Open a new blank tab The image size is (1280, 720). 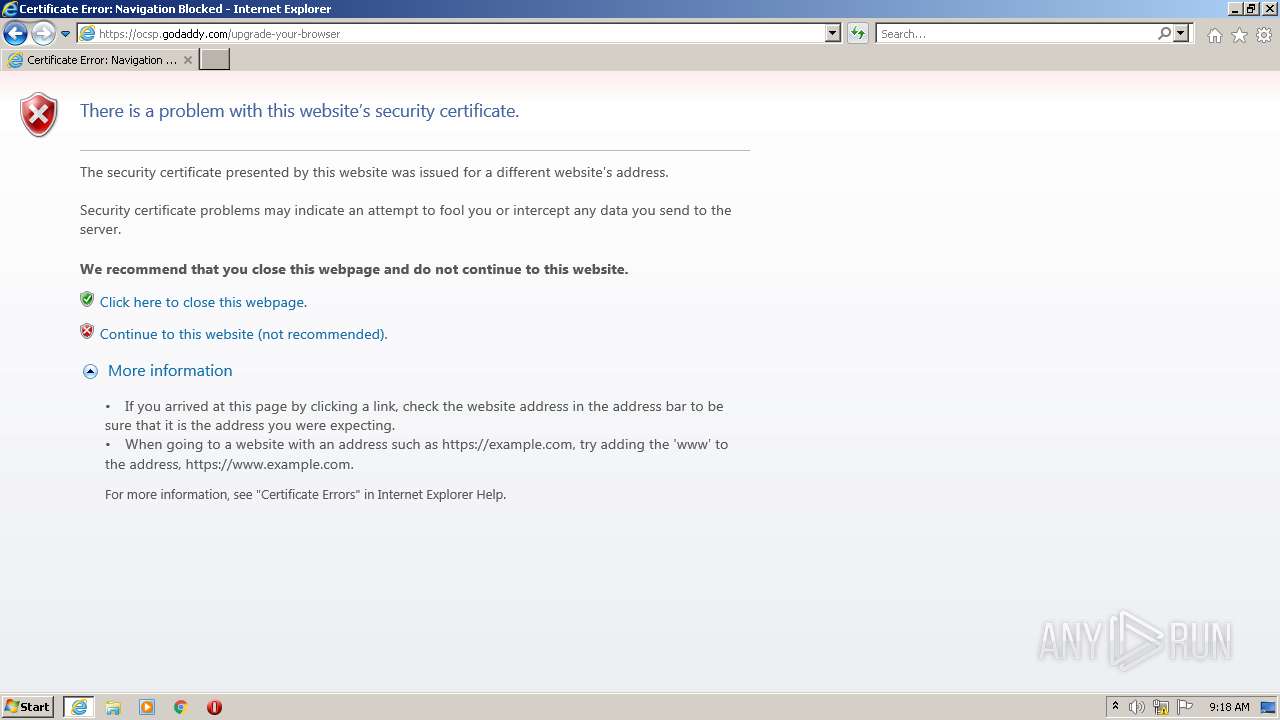215,60
